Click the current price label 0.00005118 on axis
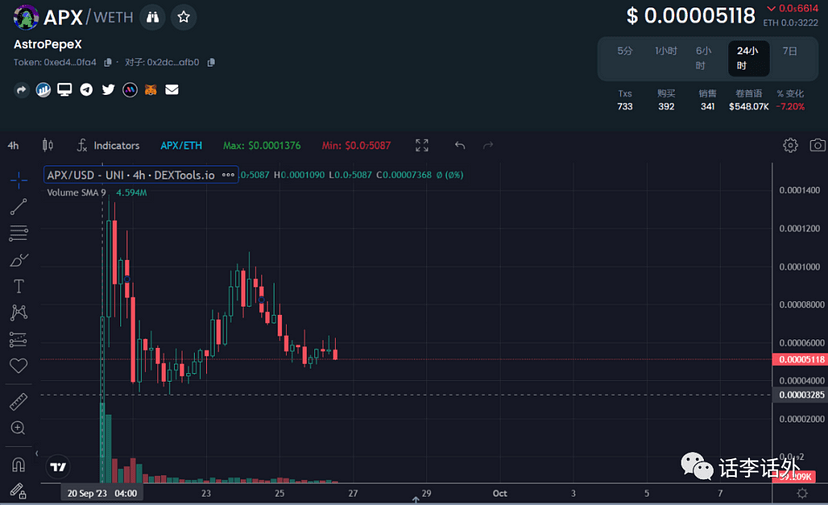Screen dimensions: 828x505 802,360
